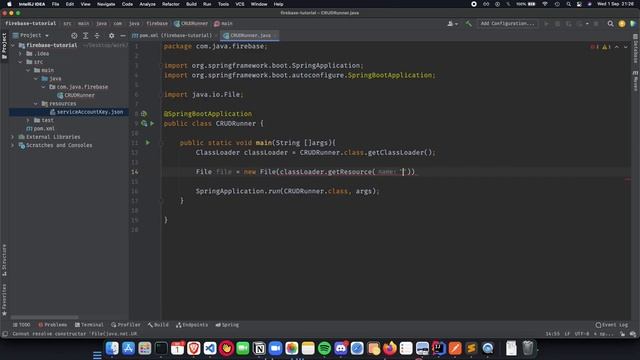Open Search Everywhere magnifier in the toolbar

click(610, 24)
